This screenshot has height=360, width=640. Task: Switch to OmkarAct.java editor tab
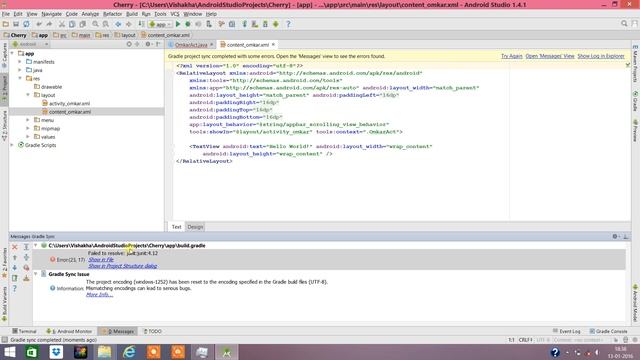pos(191,44)
